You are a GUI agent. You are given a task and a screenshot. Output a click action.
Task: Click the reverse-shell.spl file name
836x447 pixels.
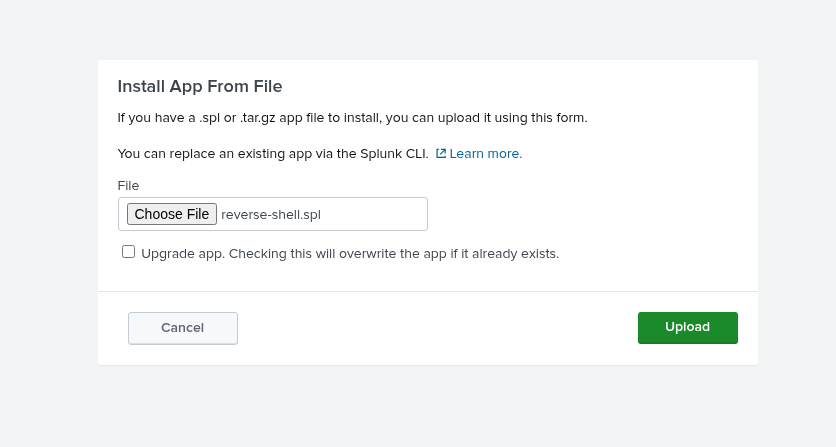point(271,214)
